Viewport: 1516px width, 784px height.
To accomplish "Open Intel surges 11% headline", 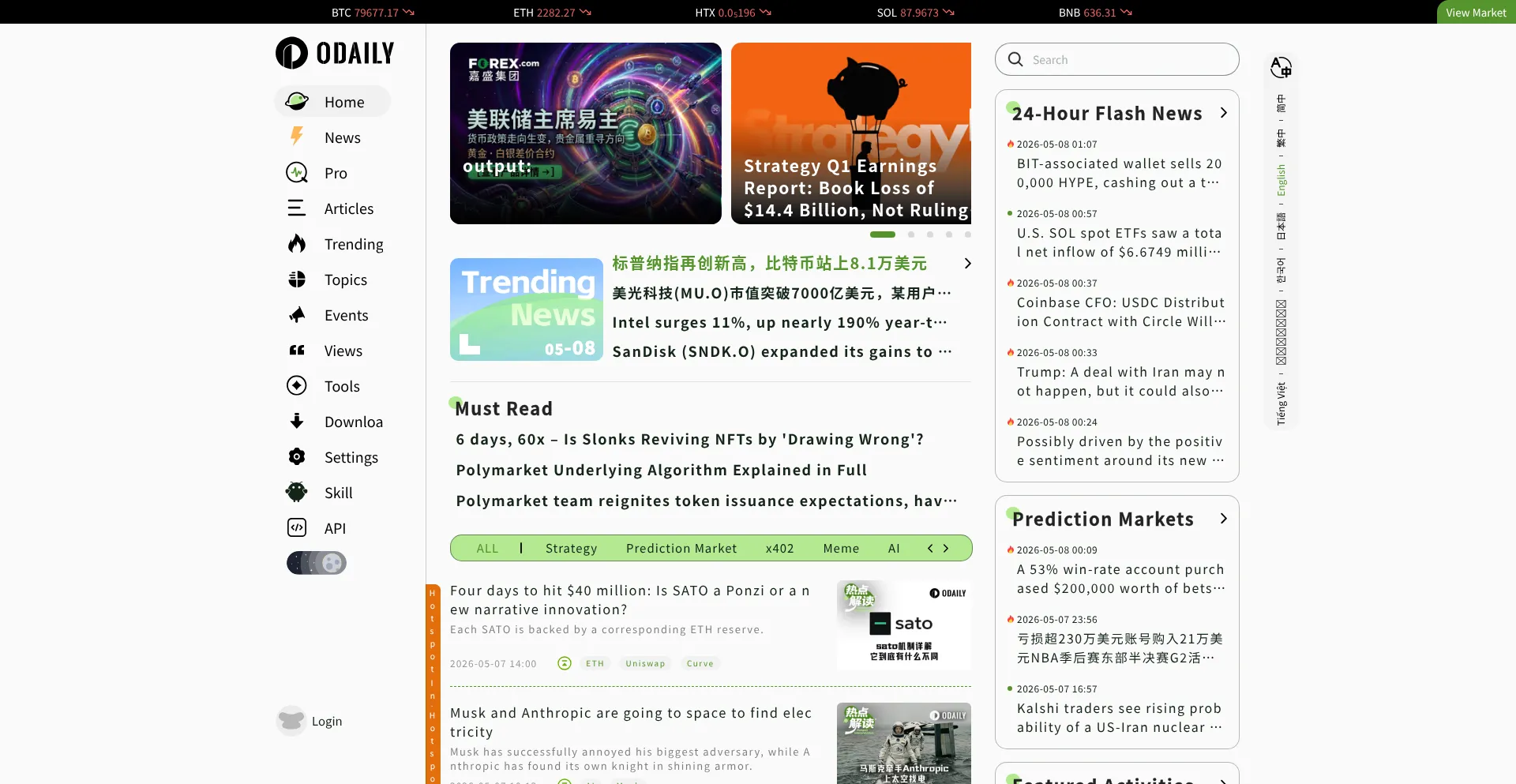I will (782, 322).
